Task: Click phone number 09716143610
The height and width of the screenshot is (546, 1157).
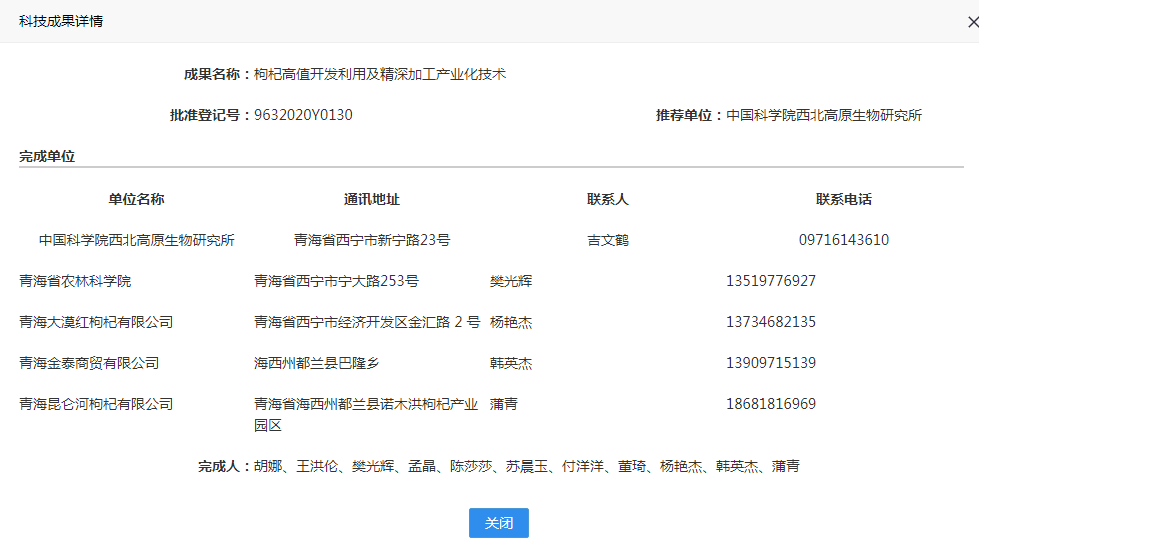Action: 844,240
